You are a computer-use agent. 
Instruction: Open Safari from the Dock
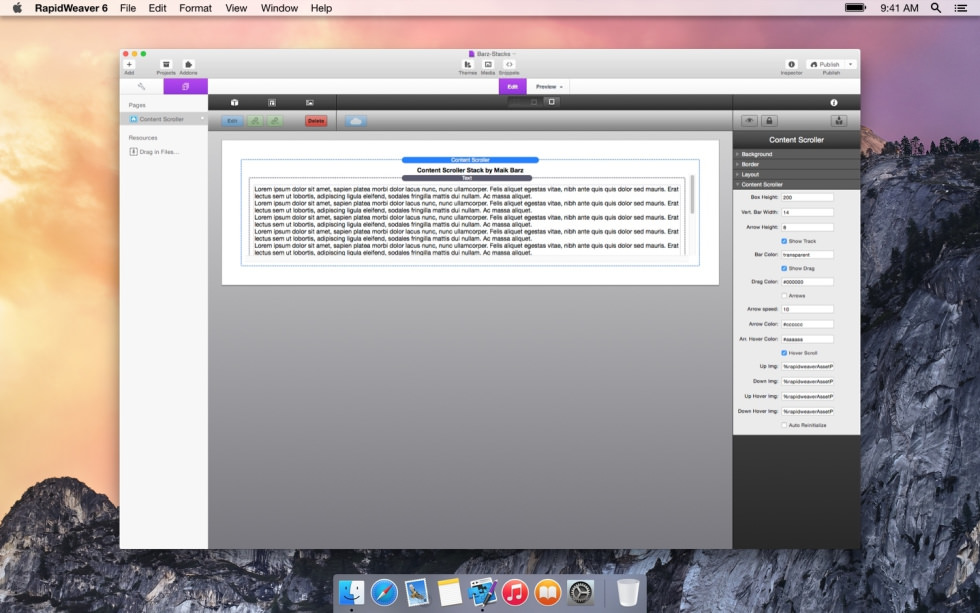click(x=384, y=592)
